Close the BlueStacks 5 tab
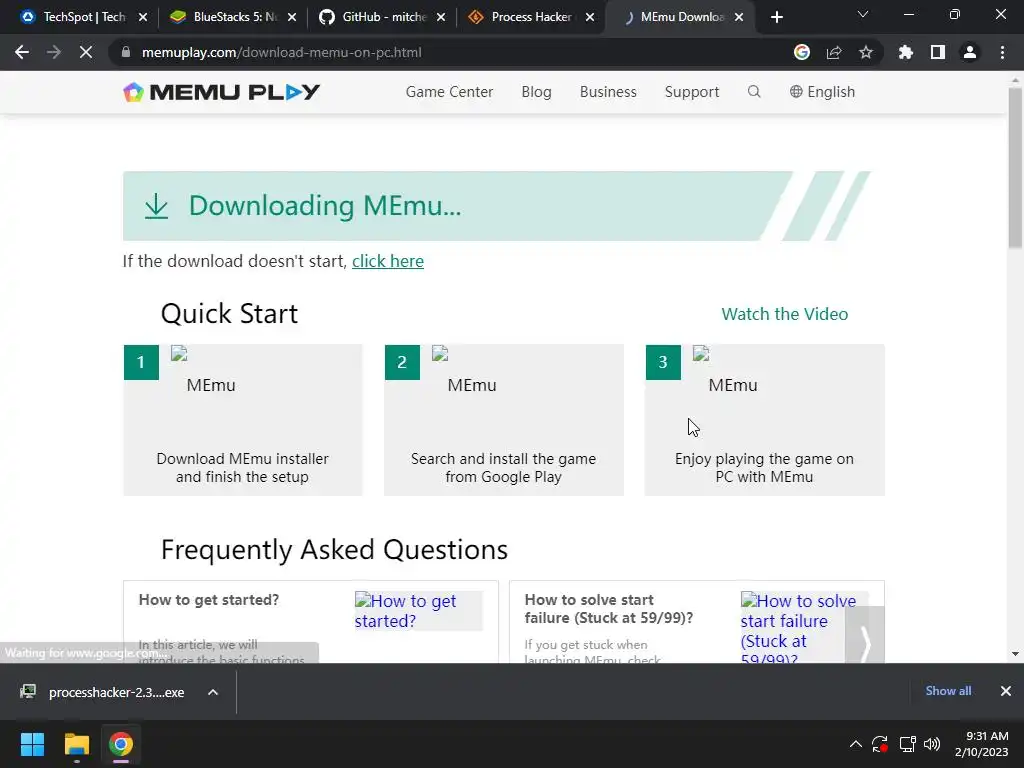Viewport: 1024px width, 768px height. pos(292,17)
